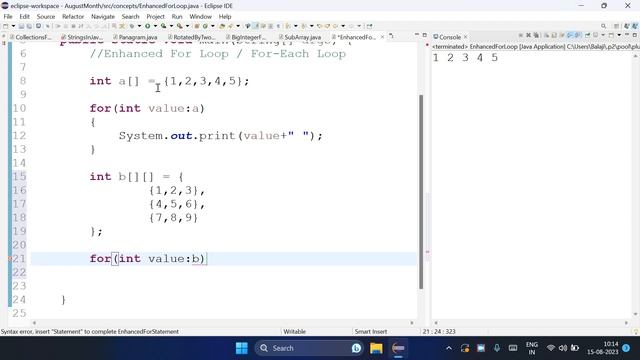Open the Edit menu
This screenshot has width=640, height=360.
pyautogui.click(x=24, y=16)
